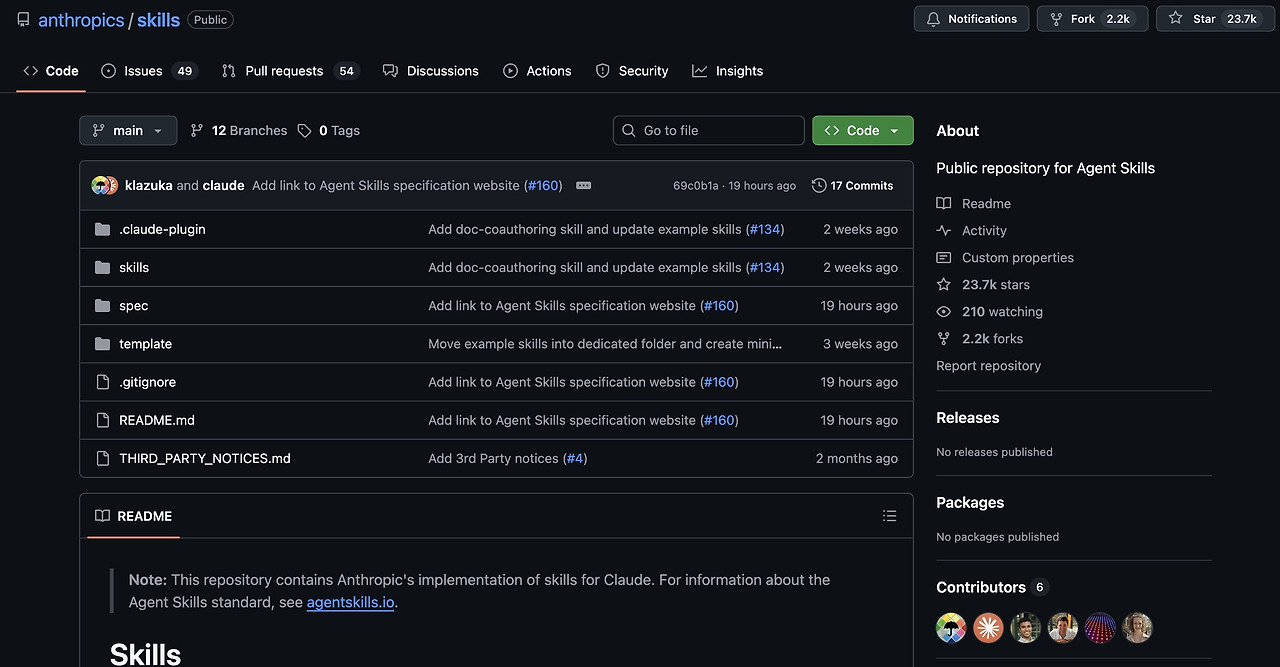The height and width of the screenshot is (667, 1280).
Task: Click the Notifications bell button
Action: point(971,19)
